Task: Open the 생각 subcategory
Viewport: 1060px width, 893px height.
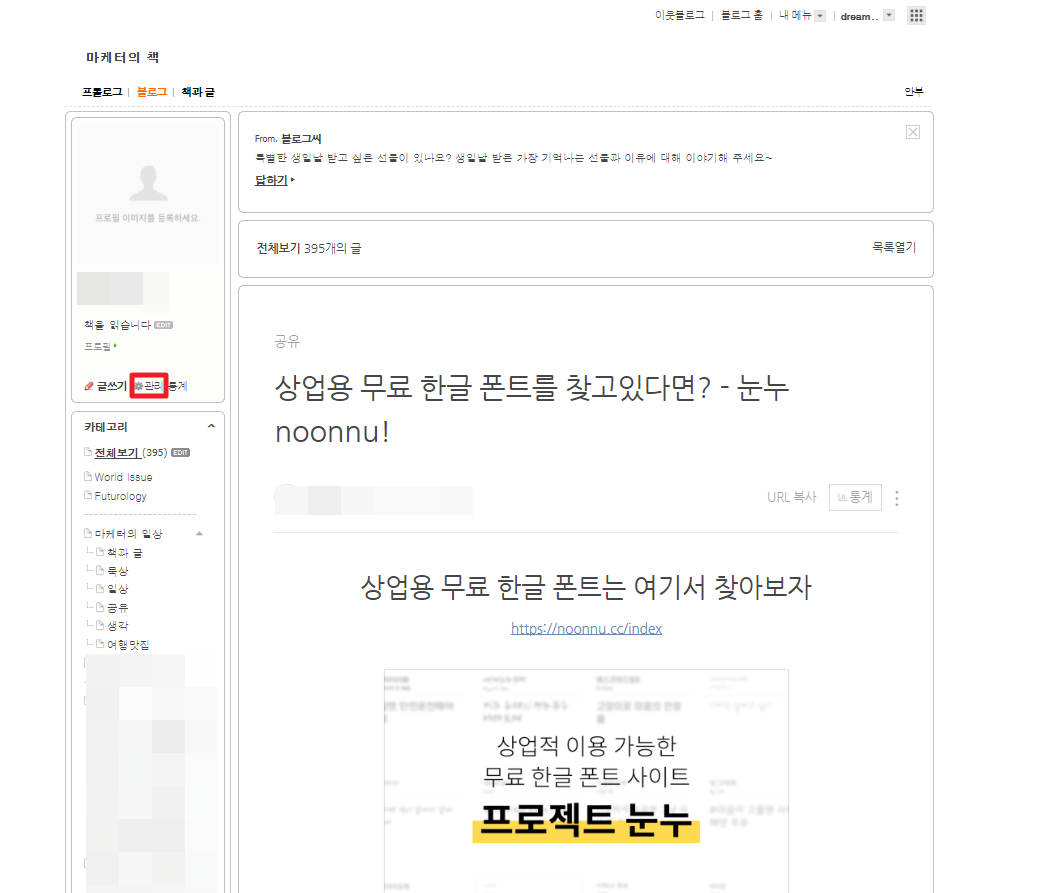Action: click(118, 626)
